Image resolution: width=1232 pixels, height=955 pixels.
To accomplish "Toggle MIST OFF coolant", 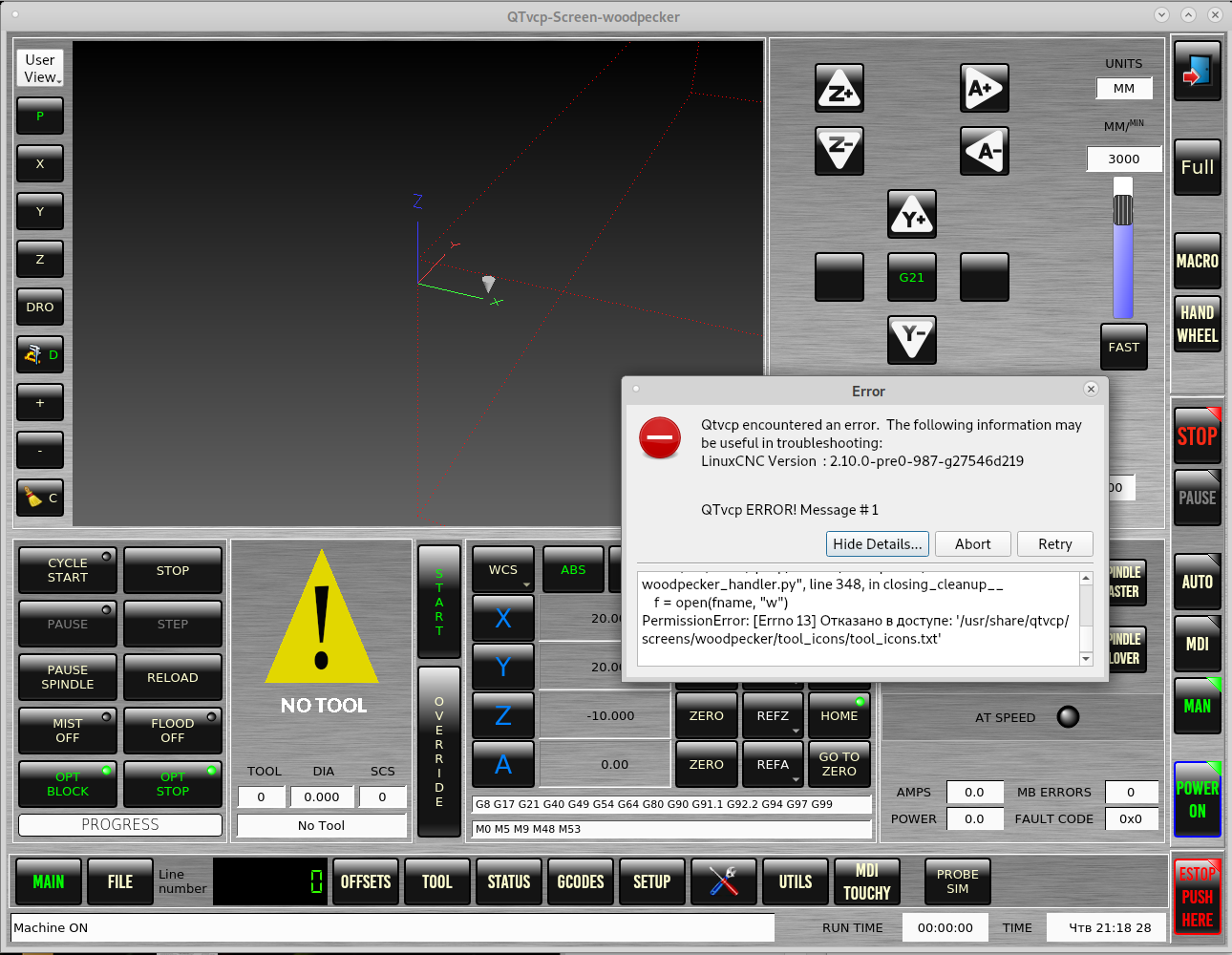I will (68, 731).
